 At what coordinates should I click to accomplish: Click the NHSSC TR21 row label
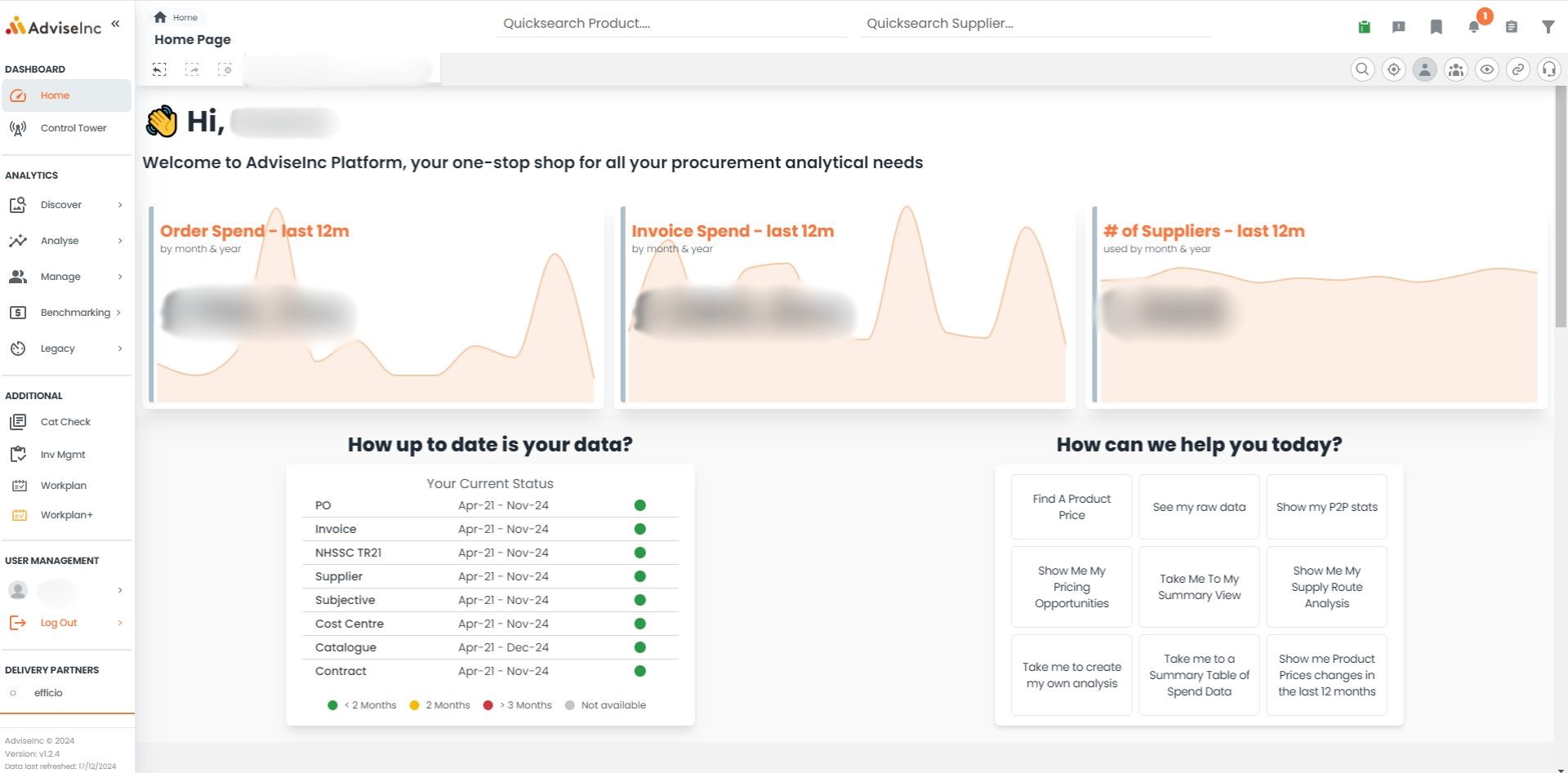click(348, 553)
